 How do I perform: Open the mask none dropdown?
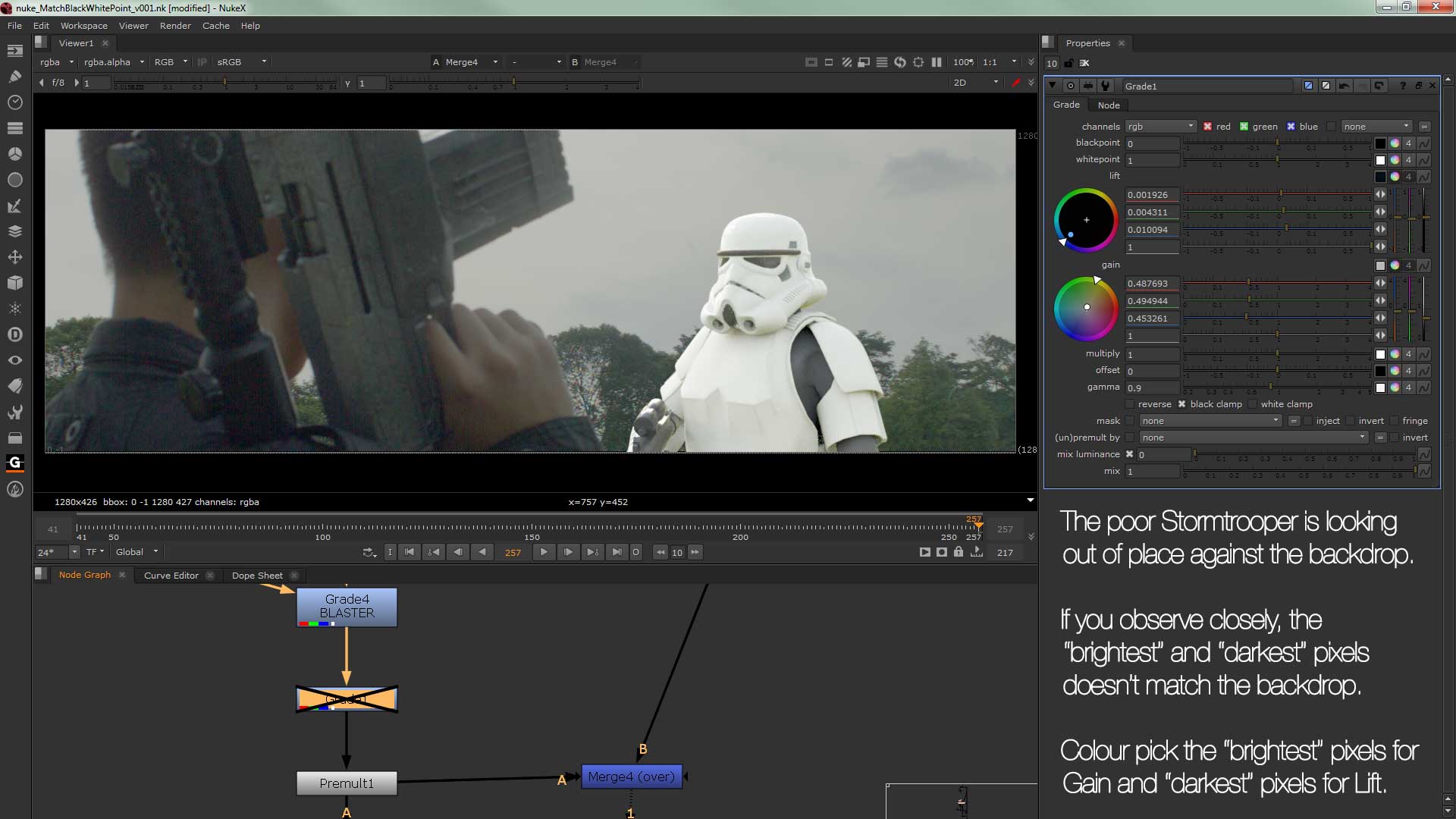(1210, 421)
